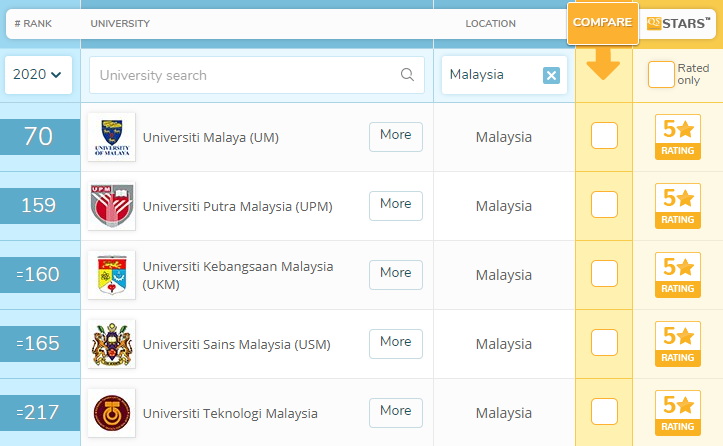Click Malaysia location in Universiti Teknologi row
The height and width of the screenshot is (446, 723).
pos(504,413)
